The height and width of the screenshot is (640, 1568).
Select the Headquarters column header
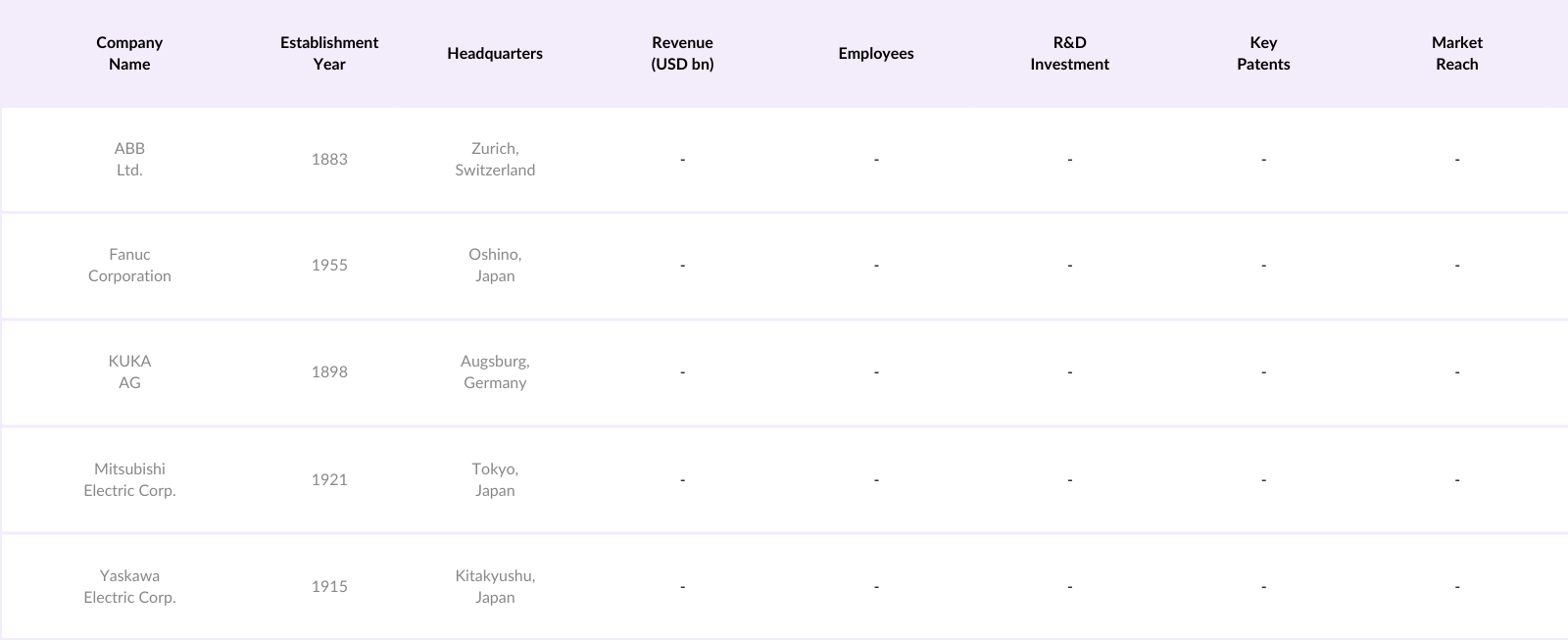tap(495, 53)
